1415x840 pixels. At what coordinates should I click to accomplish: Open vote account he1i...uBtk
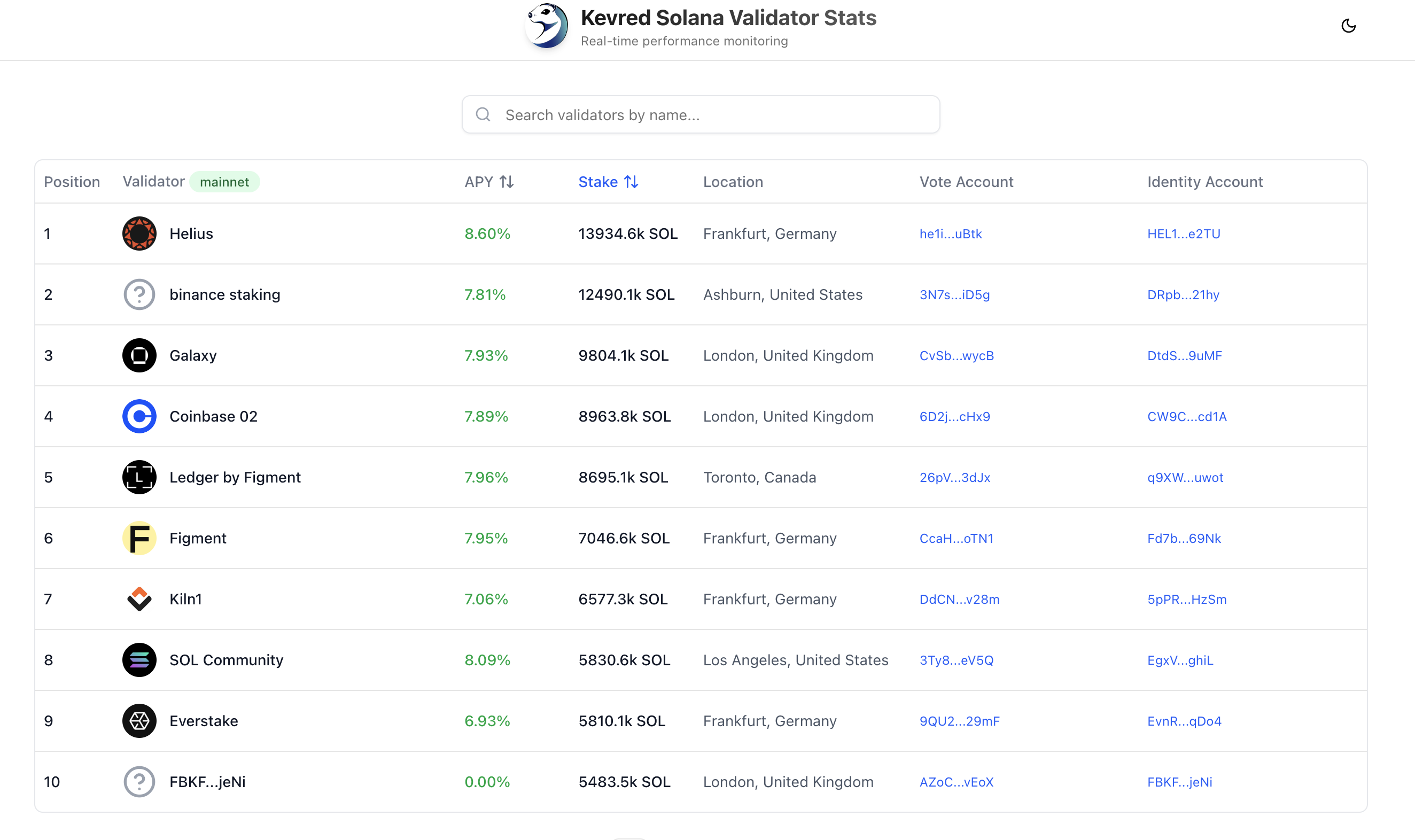click(950, 234)
